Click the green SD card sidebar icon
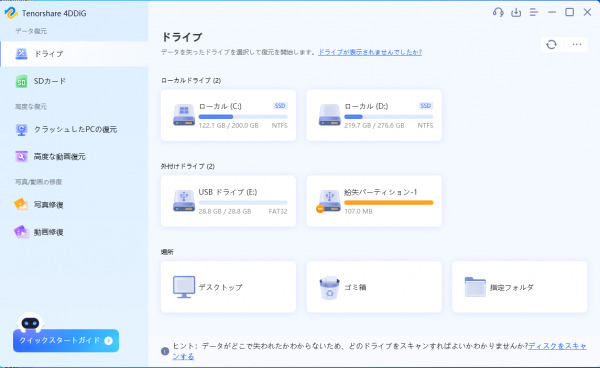 coord(21,81)
